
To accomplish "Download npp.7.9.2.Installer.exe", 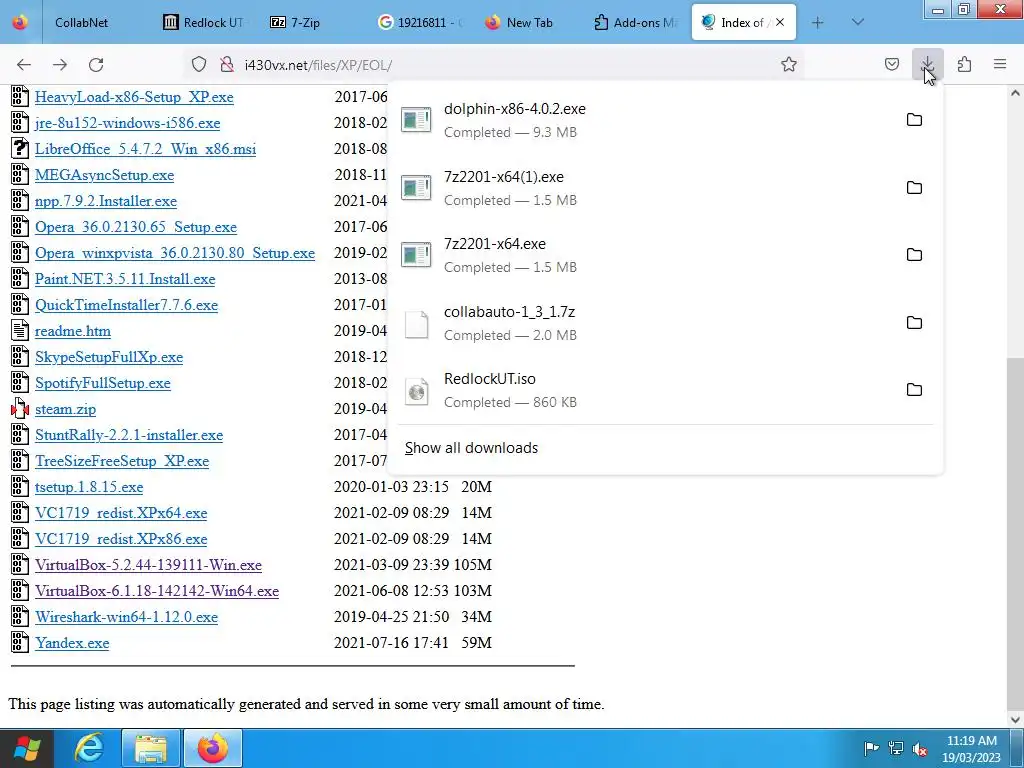I will [106, 201].
